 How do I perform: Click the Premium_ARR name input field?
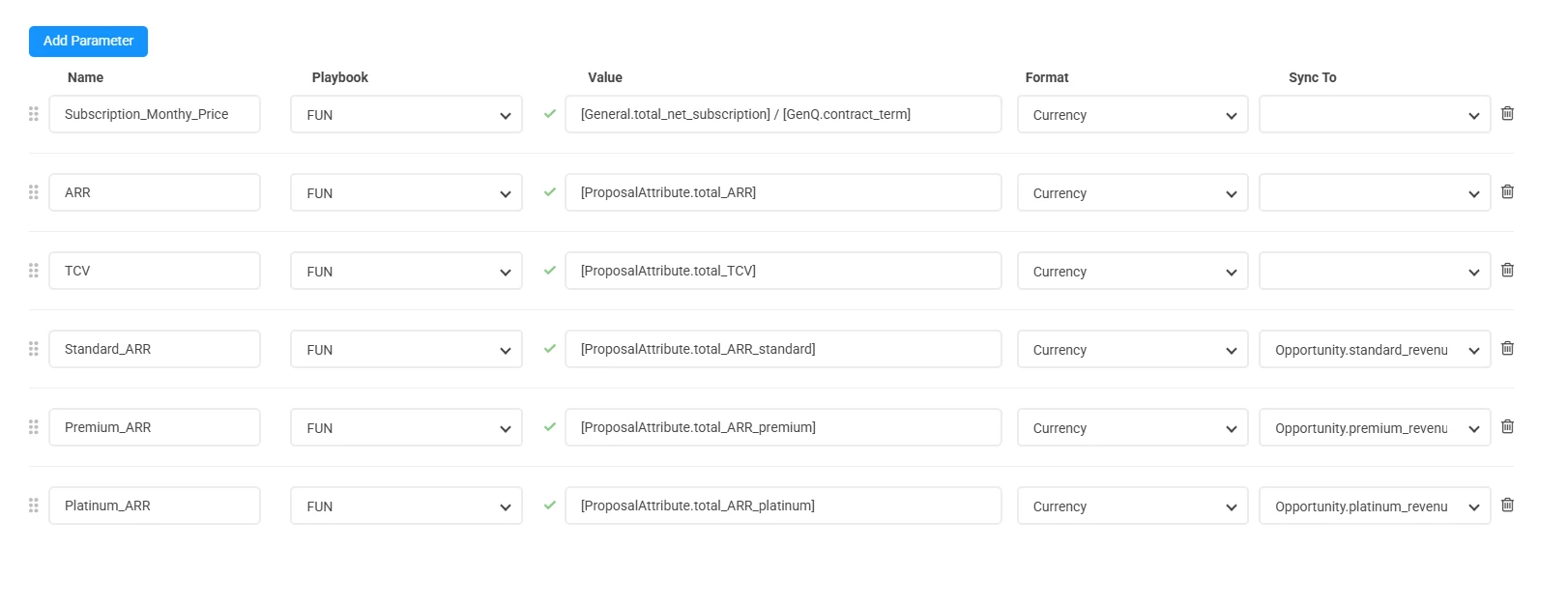coord(155,427)
